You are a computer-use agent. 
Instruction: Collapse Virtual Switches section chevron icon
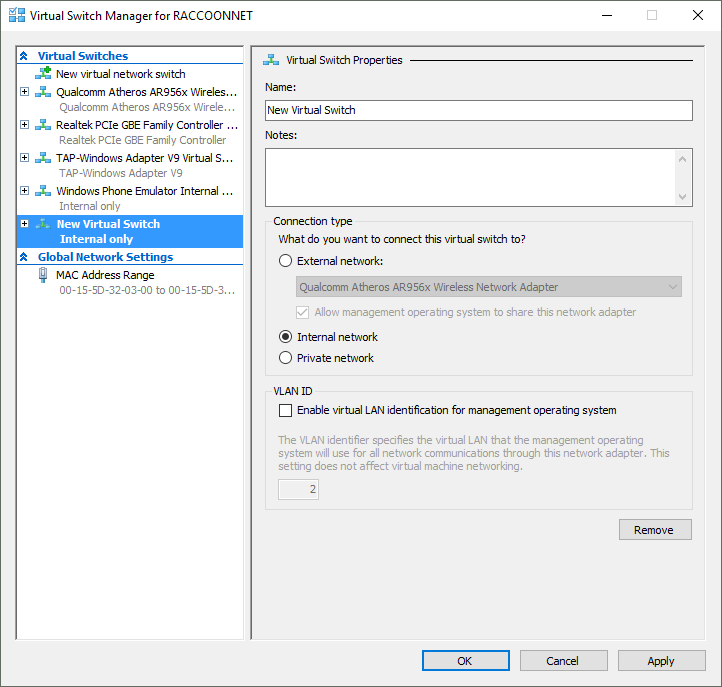pyautogui.click(x=24, y=56)
